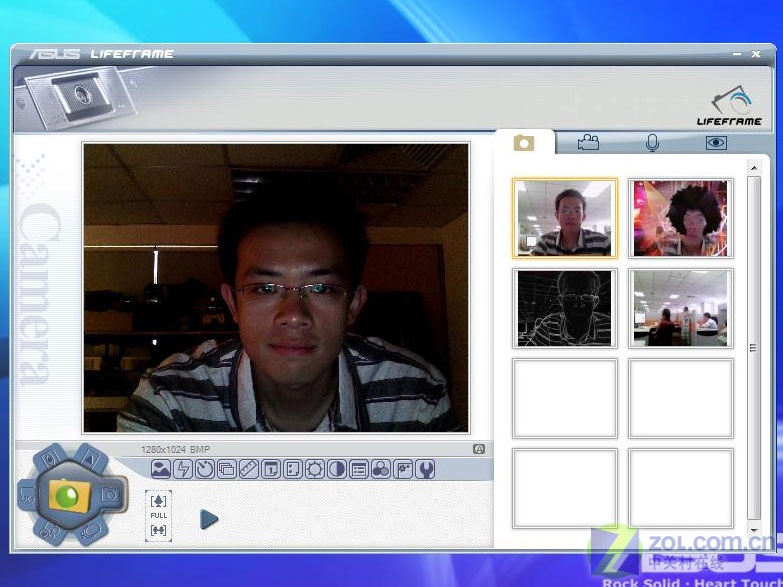This screenshot has width=783, height=587.
Task: Open the brightness sun icon
Action: (315, 469)
